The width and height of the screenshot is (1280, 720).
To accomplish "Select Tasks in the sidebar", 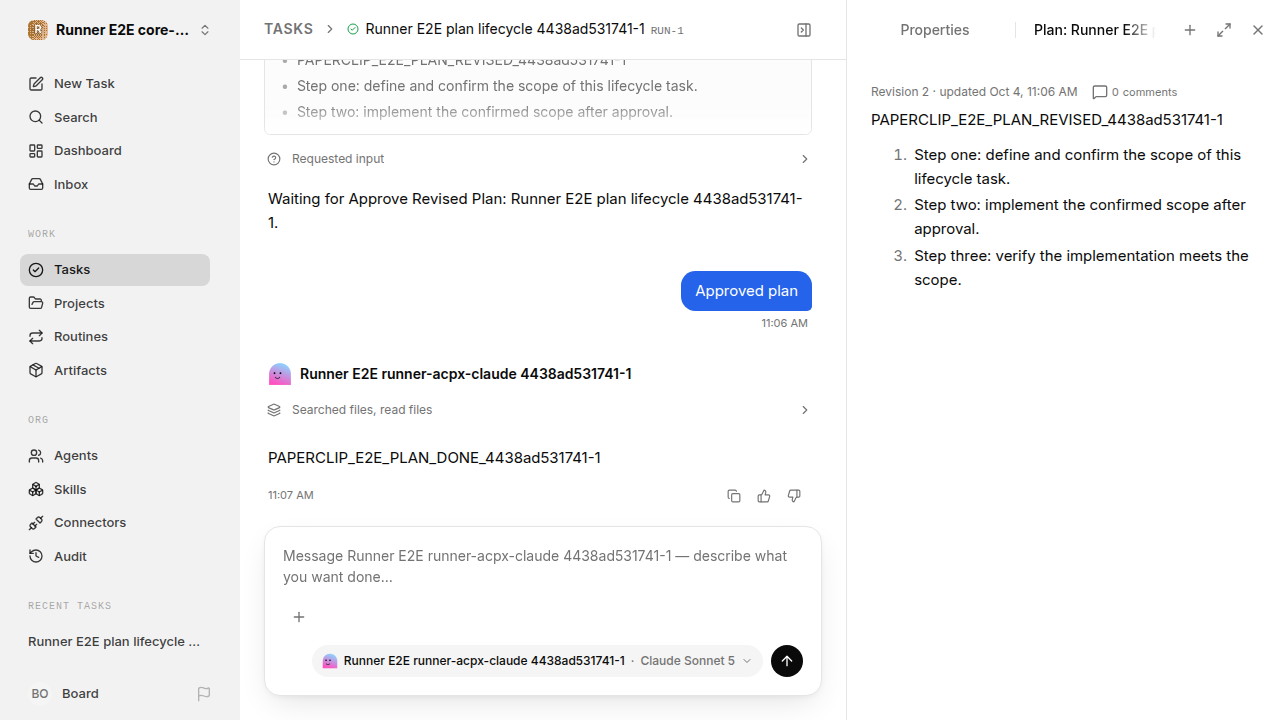I will pos(115,270).
